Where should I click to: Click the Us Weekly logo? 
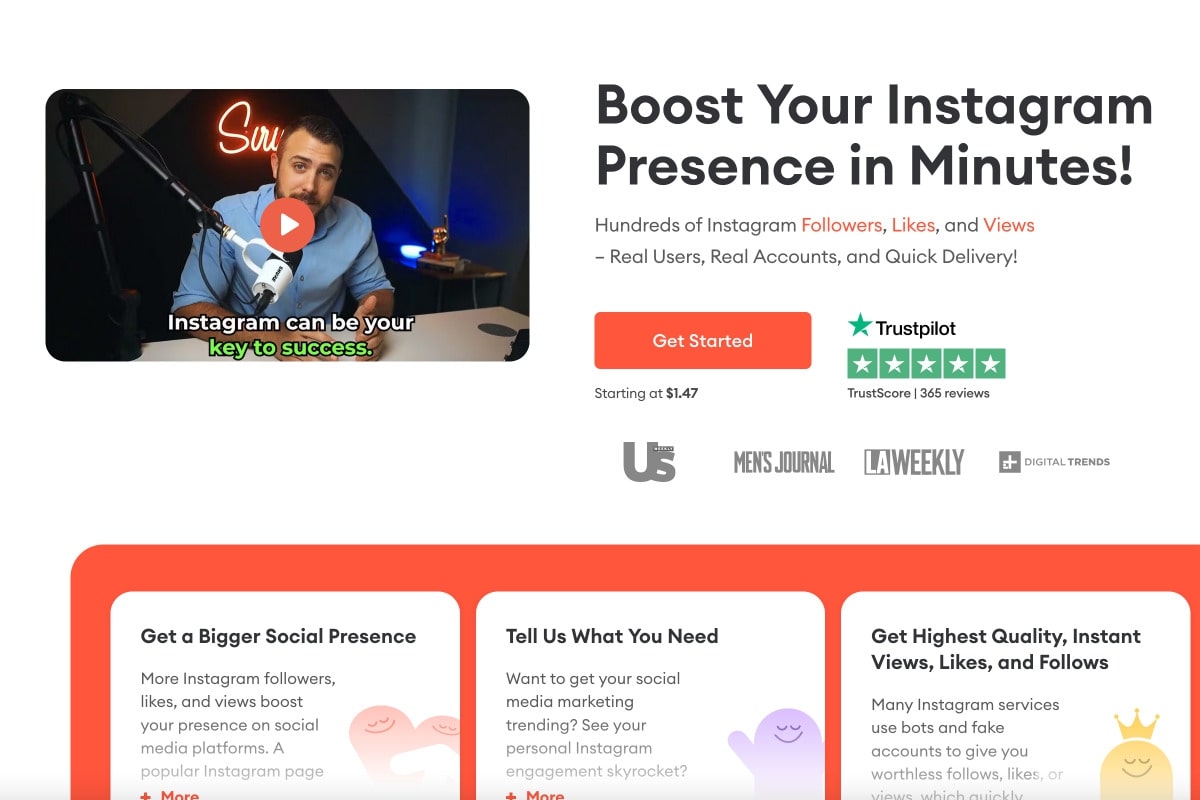[650, 461]
